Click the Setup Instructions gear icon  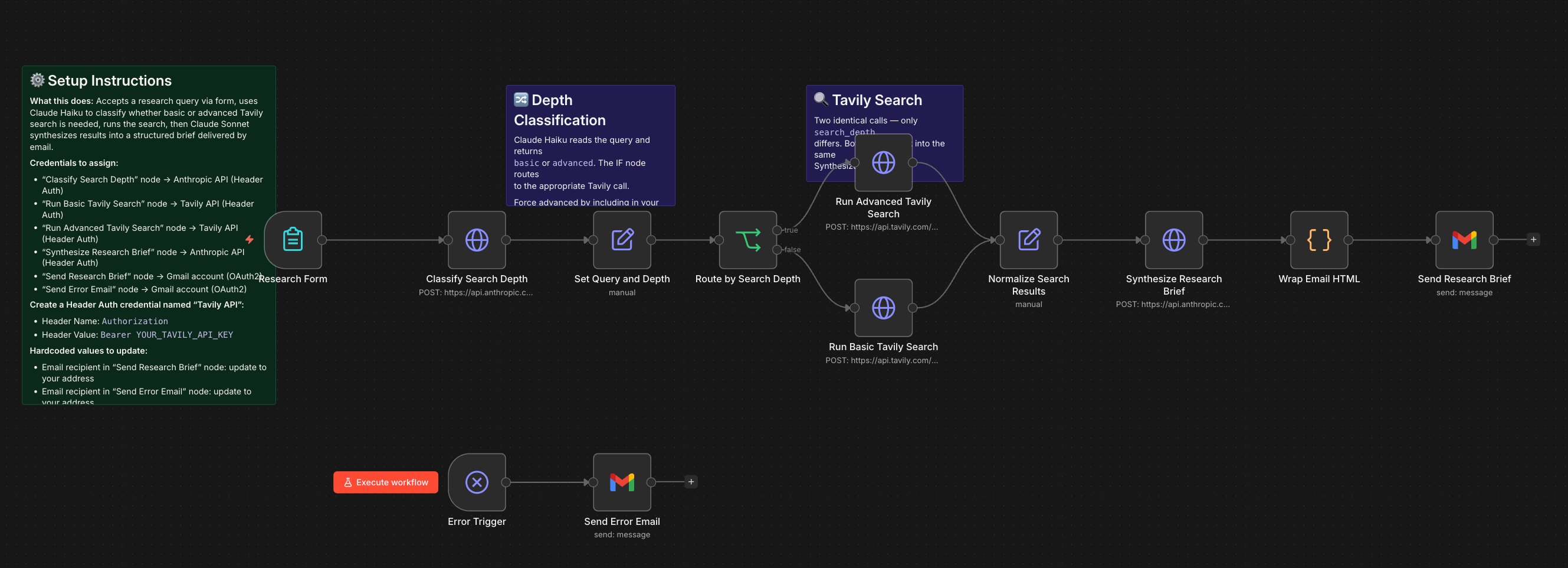pos(37,80)
